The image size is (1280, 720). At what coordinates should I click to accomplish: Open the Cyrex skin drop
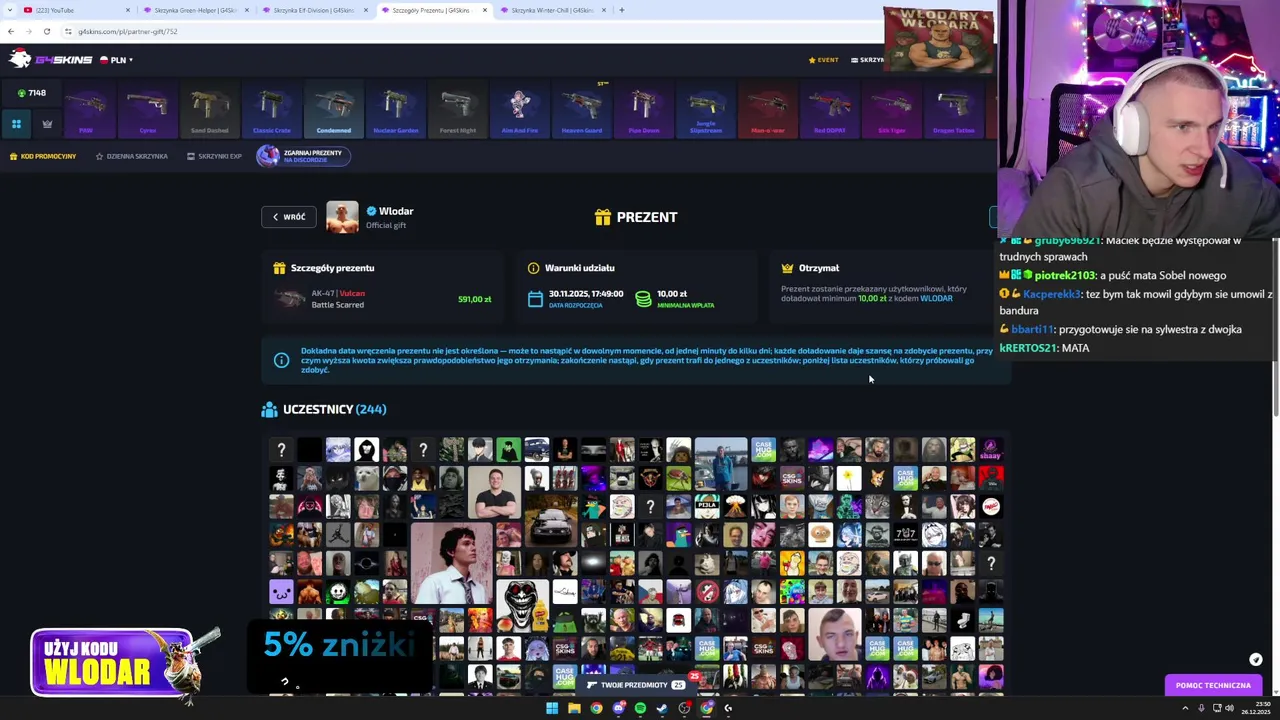coord(148,108)
